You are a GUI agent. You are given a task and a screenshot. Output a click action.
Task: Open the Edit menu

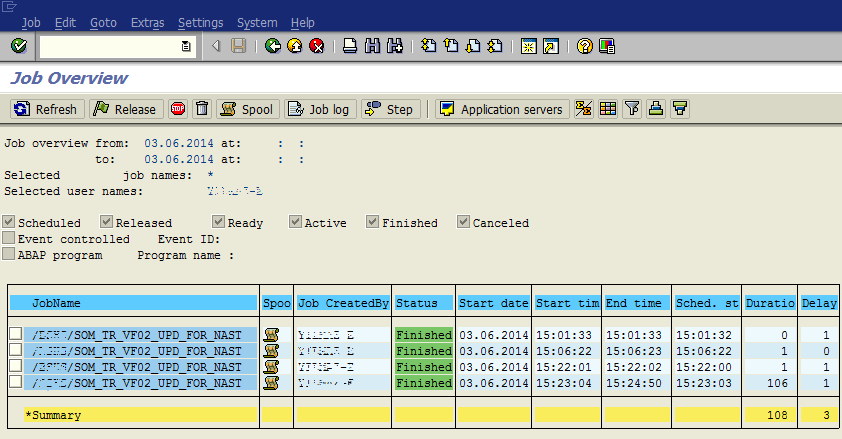pos(65,23)
